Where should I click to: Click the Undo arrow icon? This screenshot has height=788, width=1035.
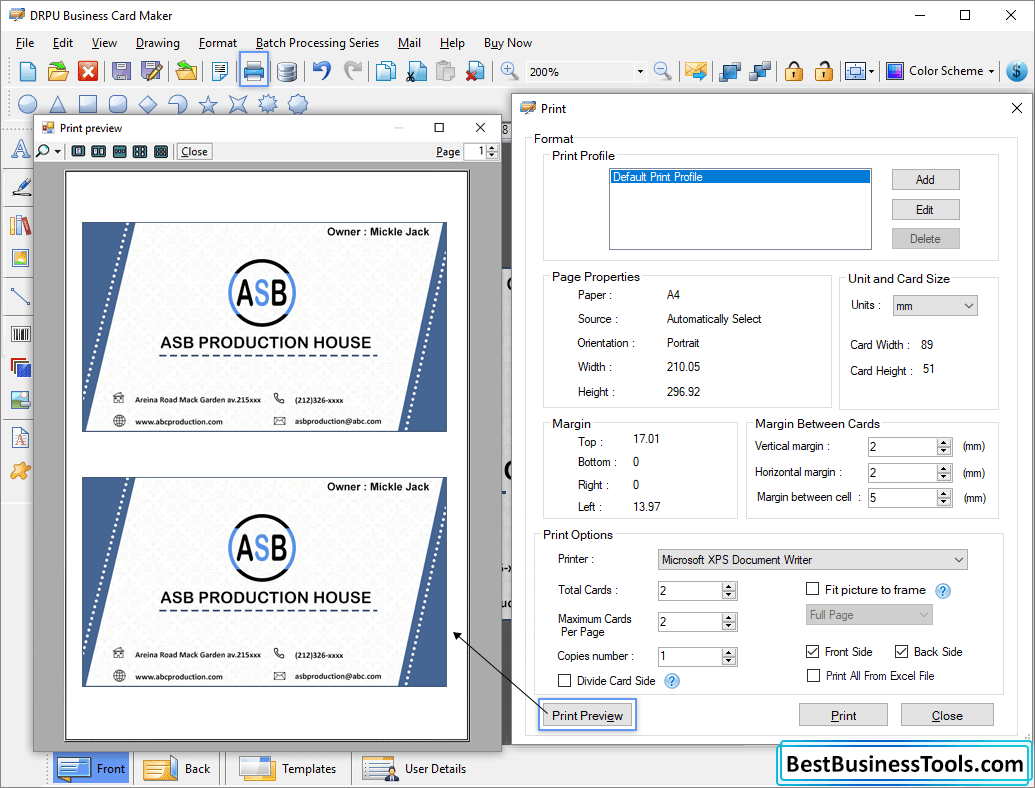pos(321,71)
